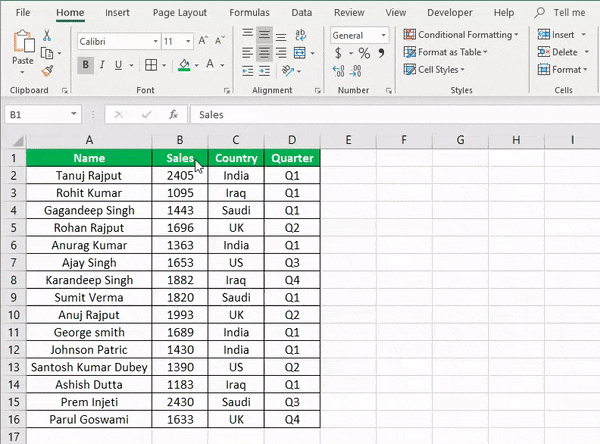This screenshot has height=444, width=600.
Task: Open the File tab
Action: [x=23, y=13]
